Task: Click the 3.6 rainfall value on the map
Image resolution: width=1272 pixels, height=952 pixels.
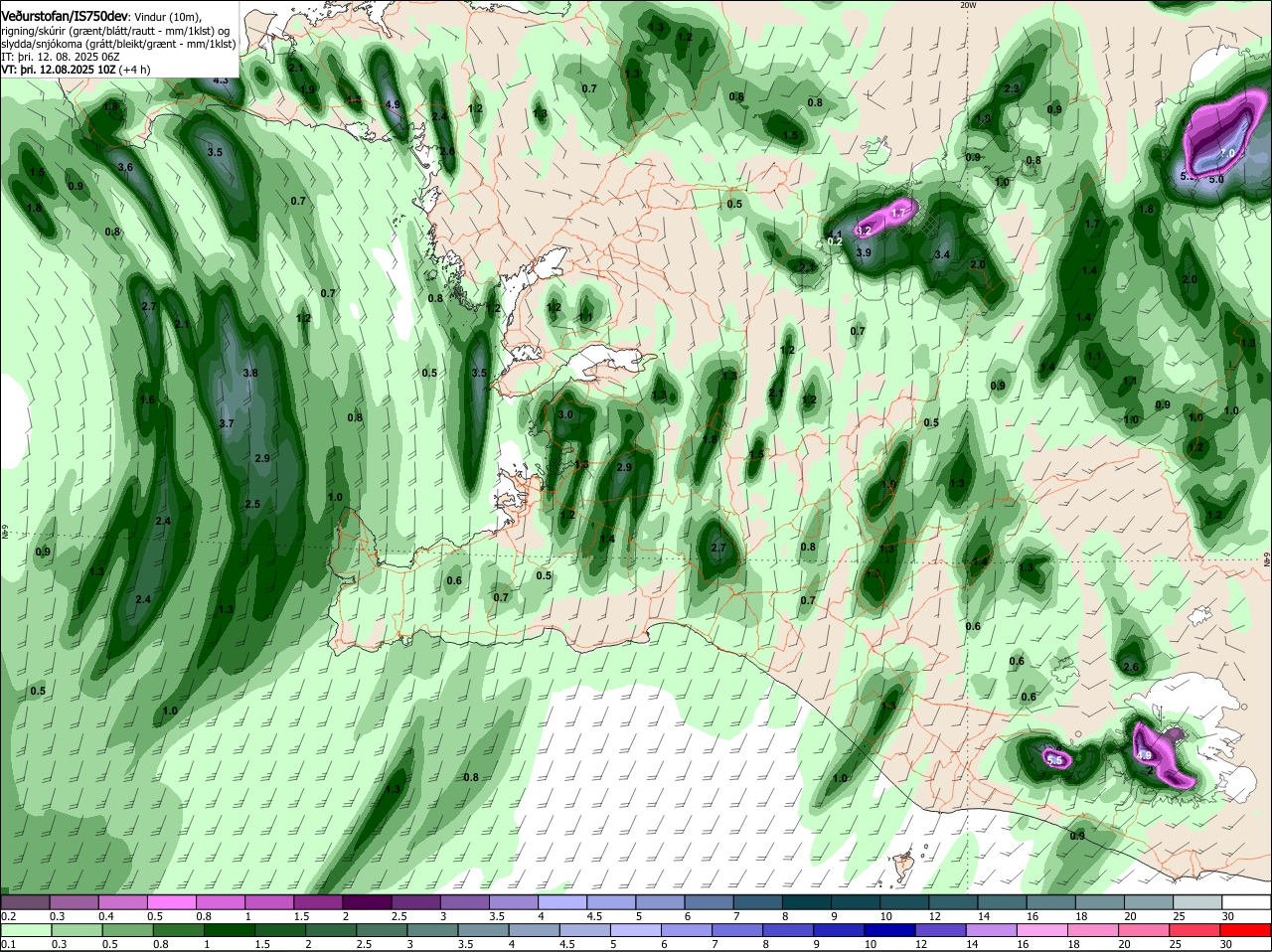Action: point(125,167)
